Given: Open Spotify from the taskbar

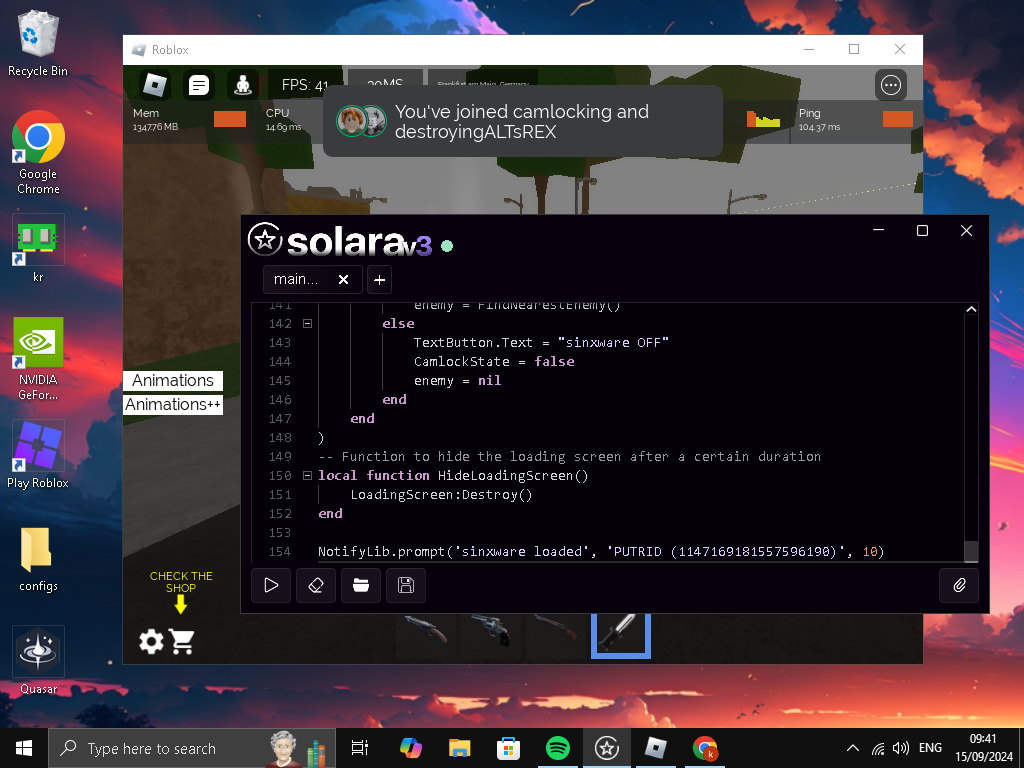Looking at the screenshot, I should 558,748.
